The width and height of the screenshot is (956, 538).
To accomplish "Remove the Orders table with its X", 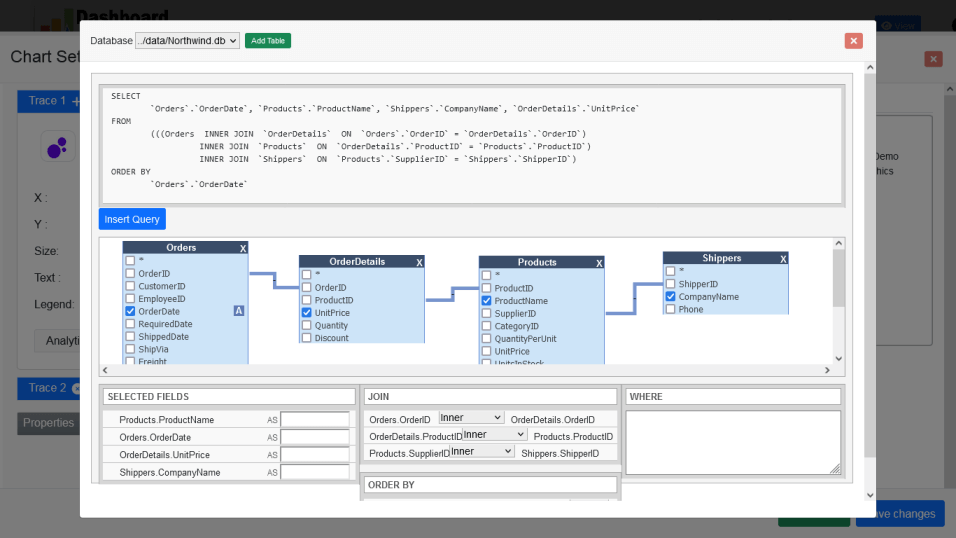I will [x=243, y=248].
